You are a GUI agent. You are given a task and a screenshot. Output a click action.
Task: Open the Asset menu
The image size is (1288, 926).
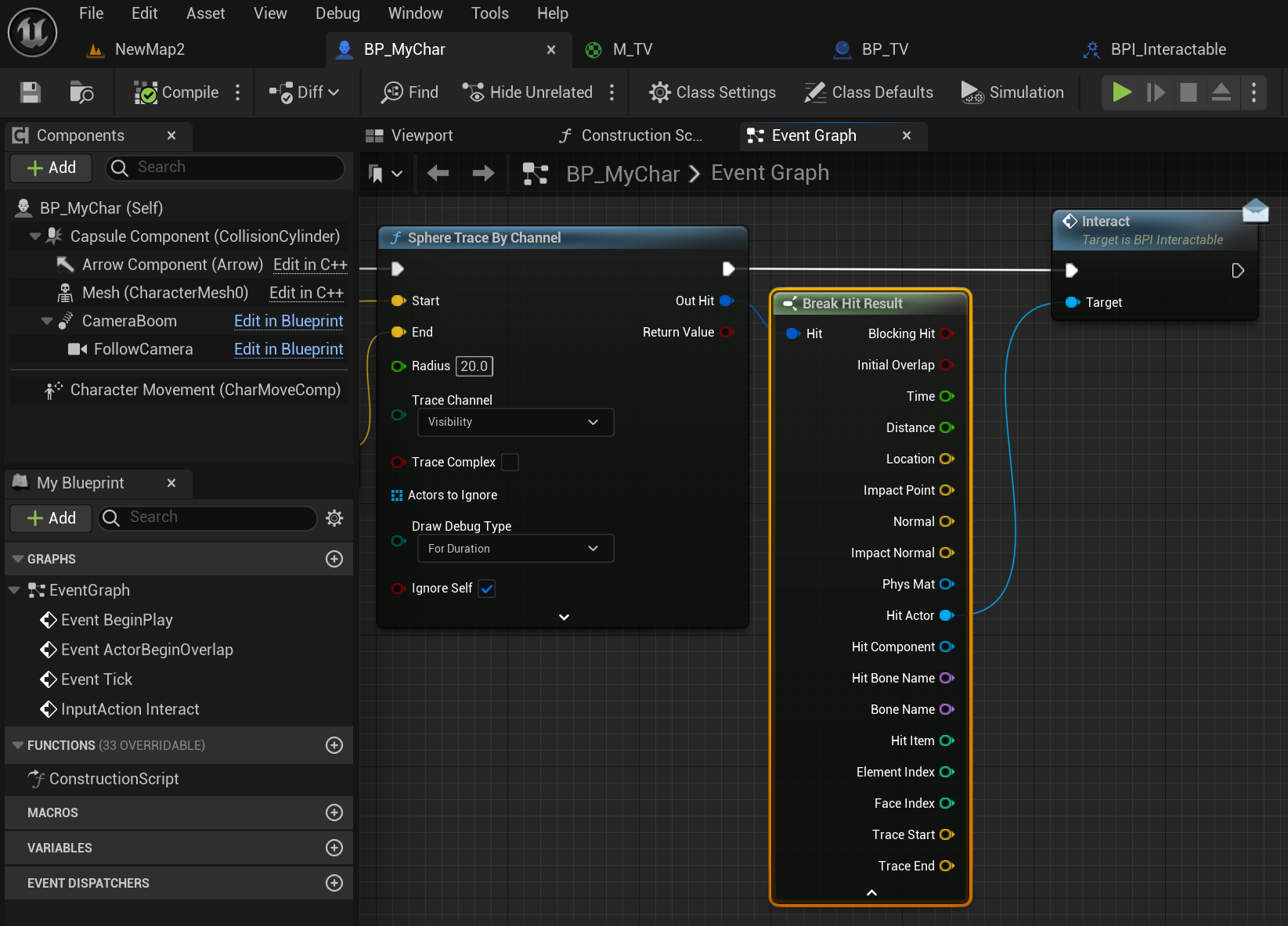coord(205,13)
